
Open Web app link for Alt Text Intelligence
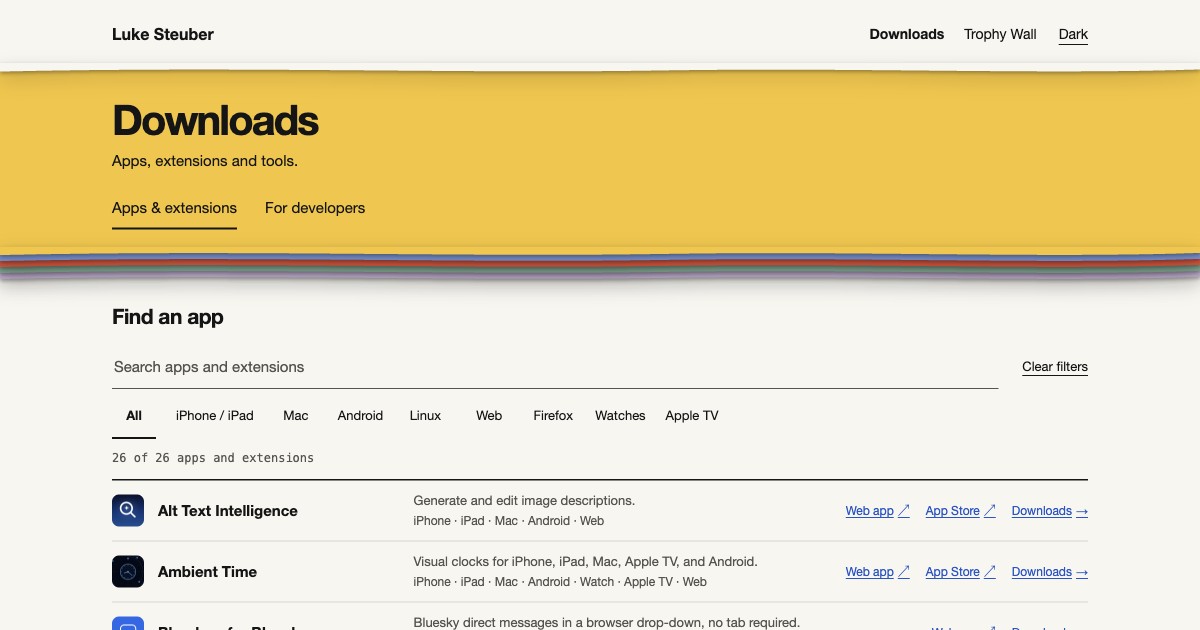[x=877, y=511]
